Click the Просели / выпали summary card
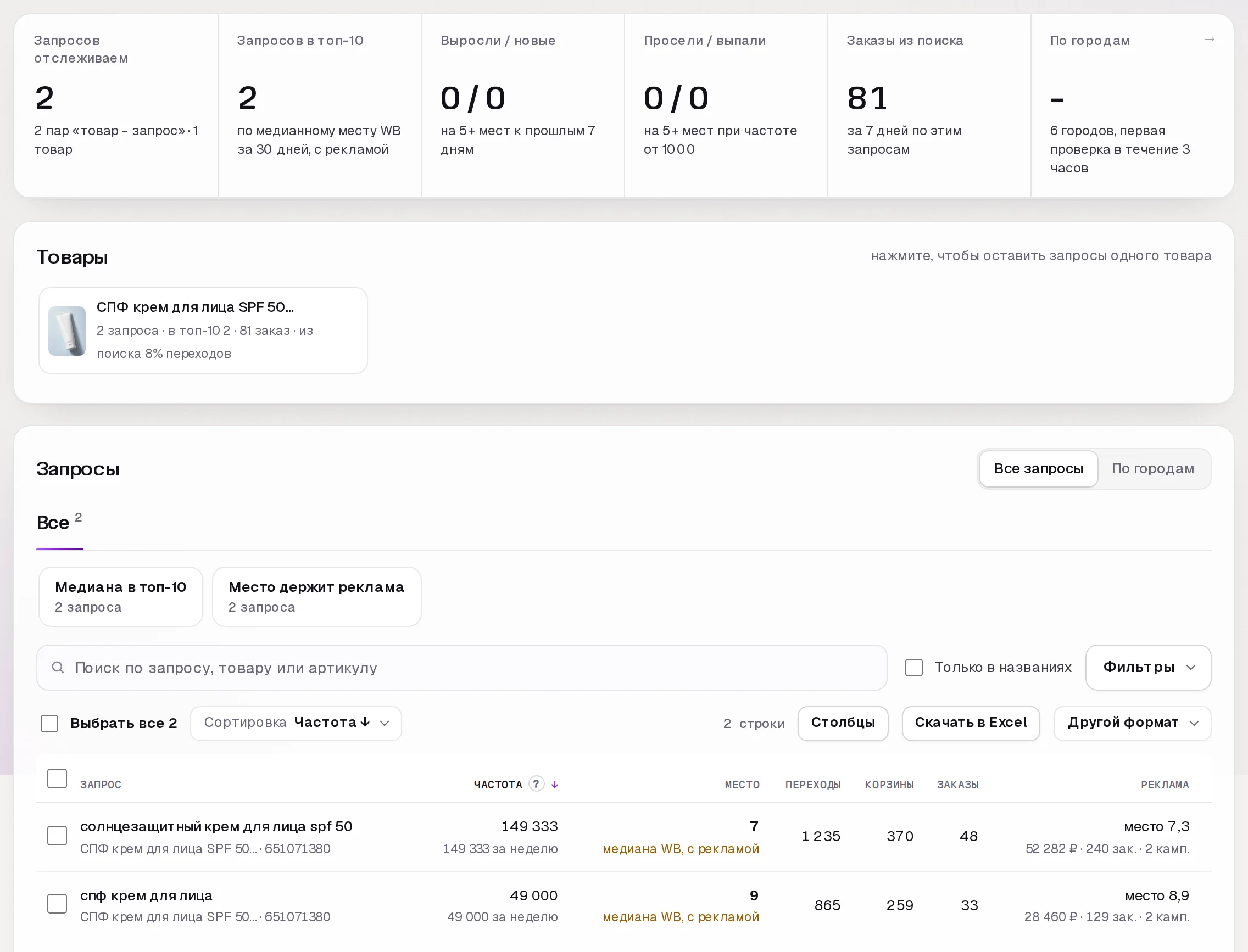Image resolution: width=1248 pixels, height=952 pixels. coord(726,105)
